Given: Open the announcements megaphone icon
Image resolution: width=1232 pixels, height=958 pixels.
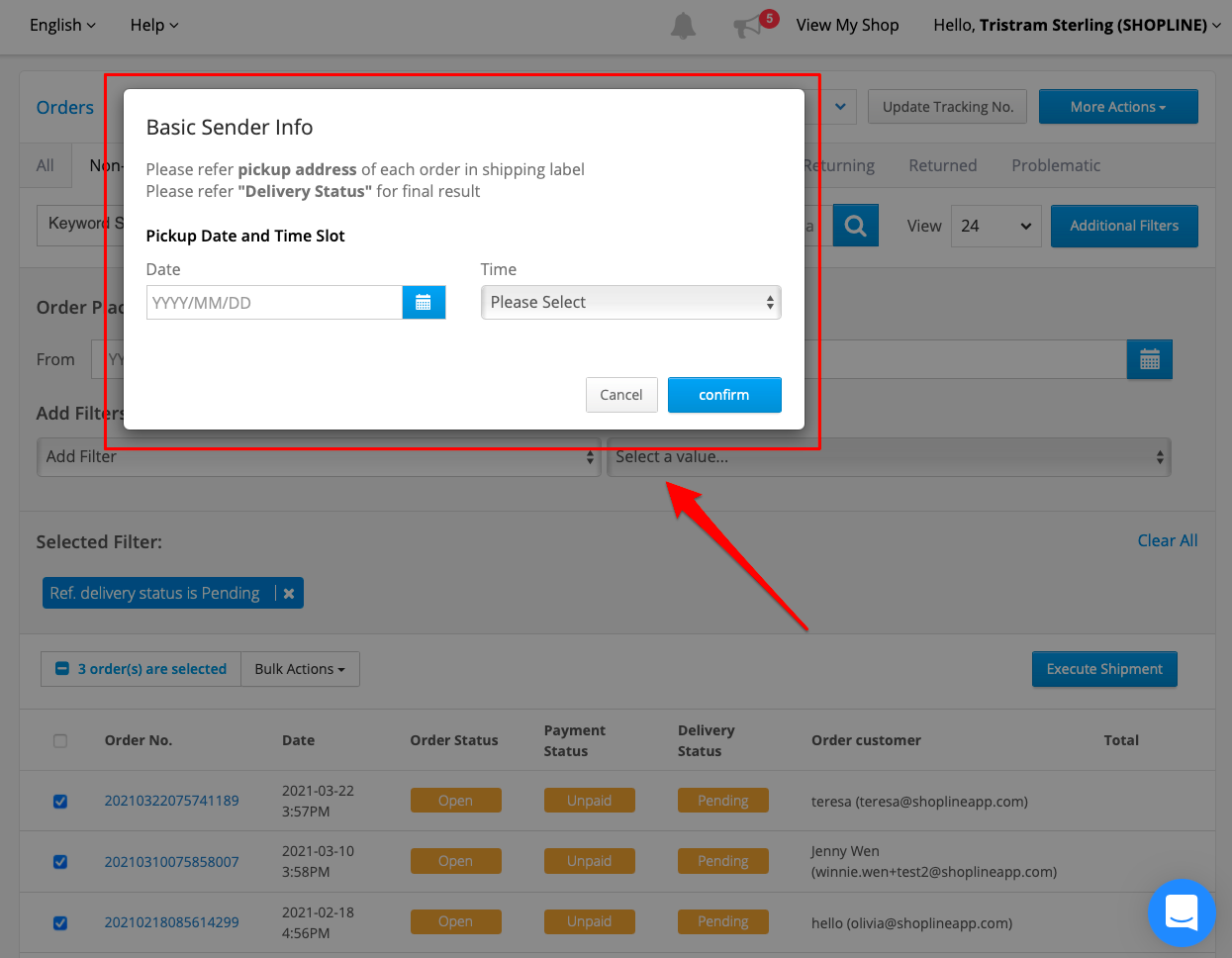Looking at the screenshot, I should click(748, 26).
